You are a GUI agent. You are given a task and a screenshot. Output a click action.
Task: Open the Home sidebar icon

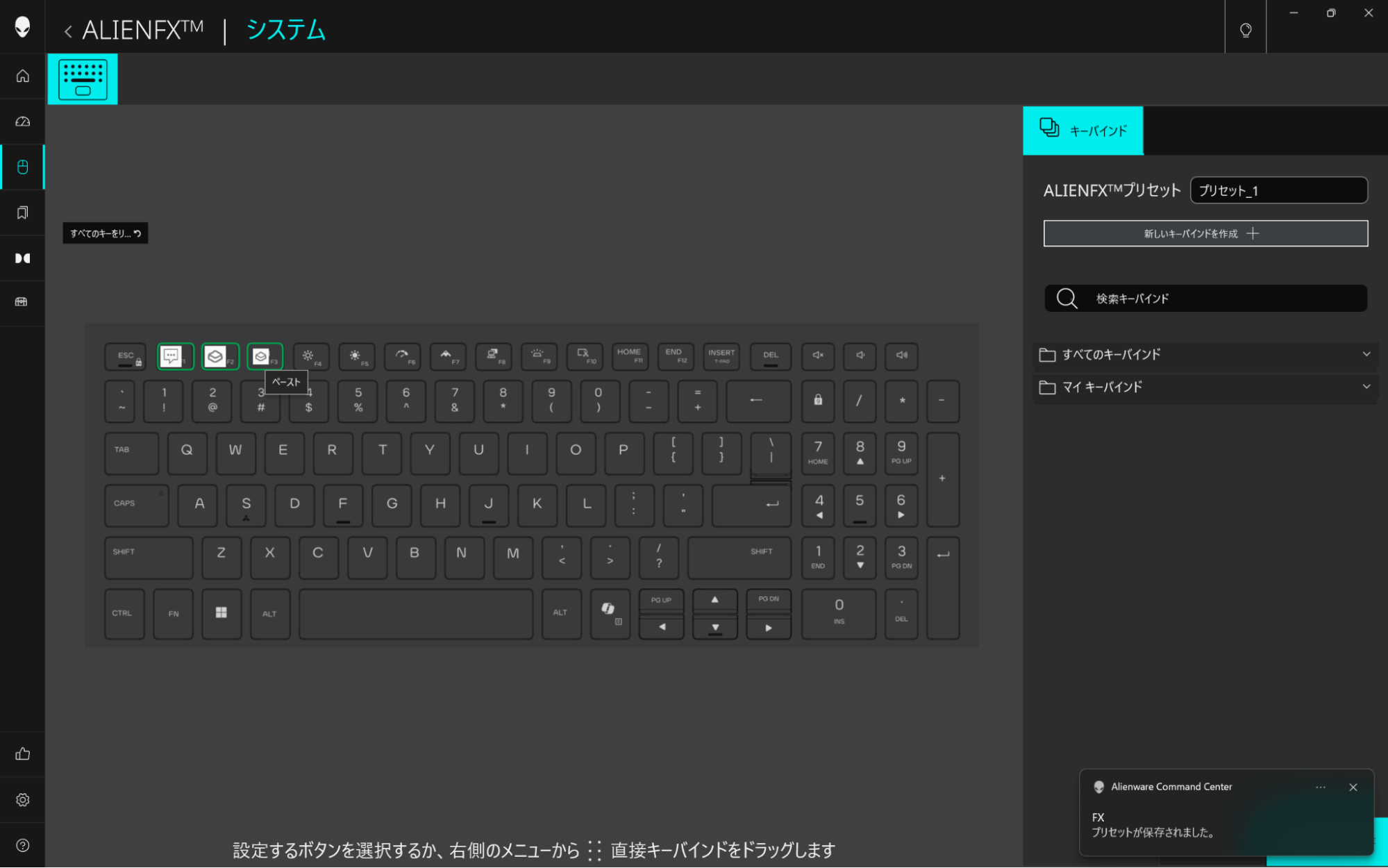click(x=23, y=76)
